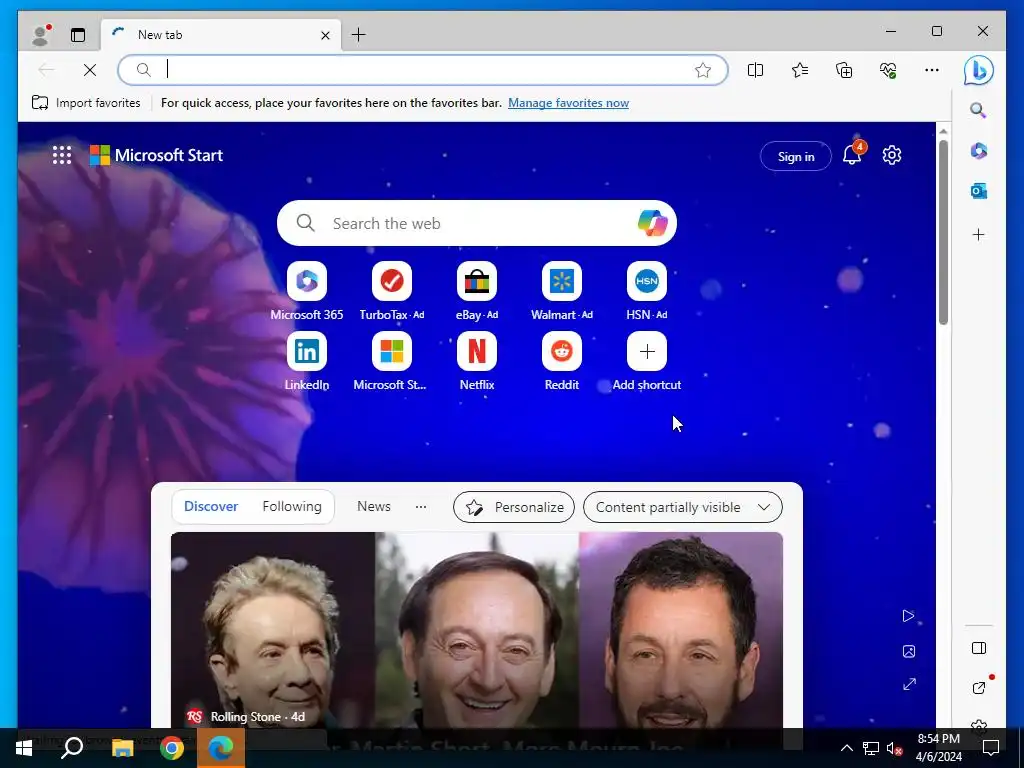Open the Edge profile icon
Viewport: 1024px width, 768px height.
41,35
